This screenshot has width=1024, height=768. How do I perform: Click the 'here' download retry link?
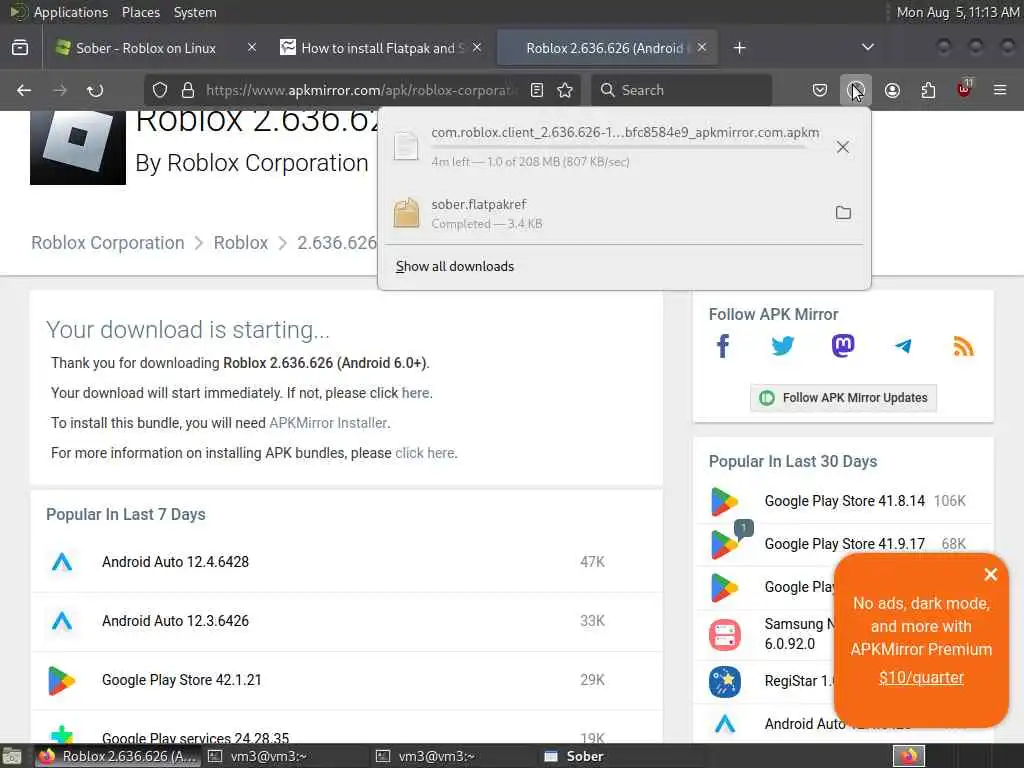point(415,393)
